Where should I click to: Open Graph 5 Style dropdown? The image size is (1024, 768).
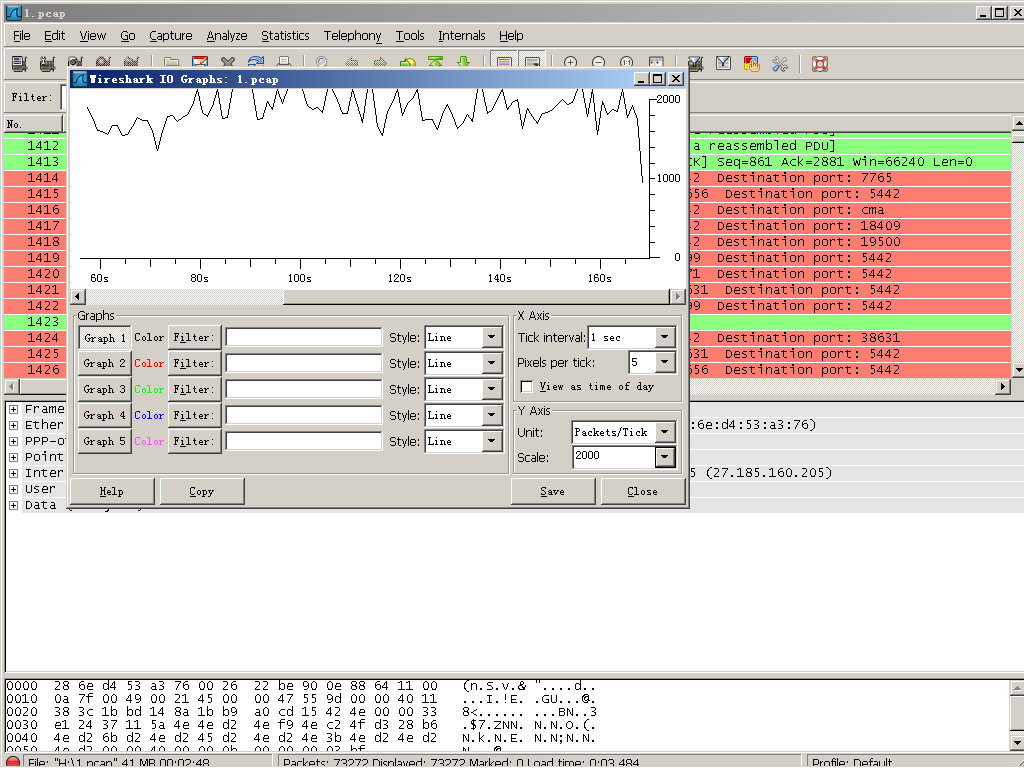[x=492, y=441]
